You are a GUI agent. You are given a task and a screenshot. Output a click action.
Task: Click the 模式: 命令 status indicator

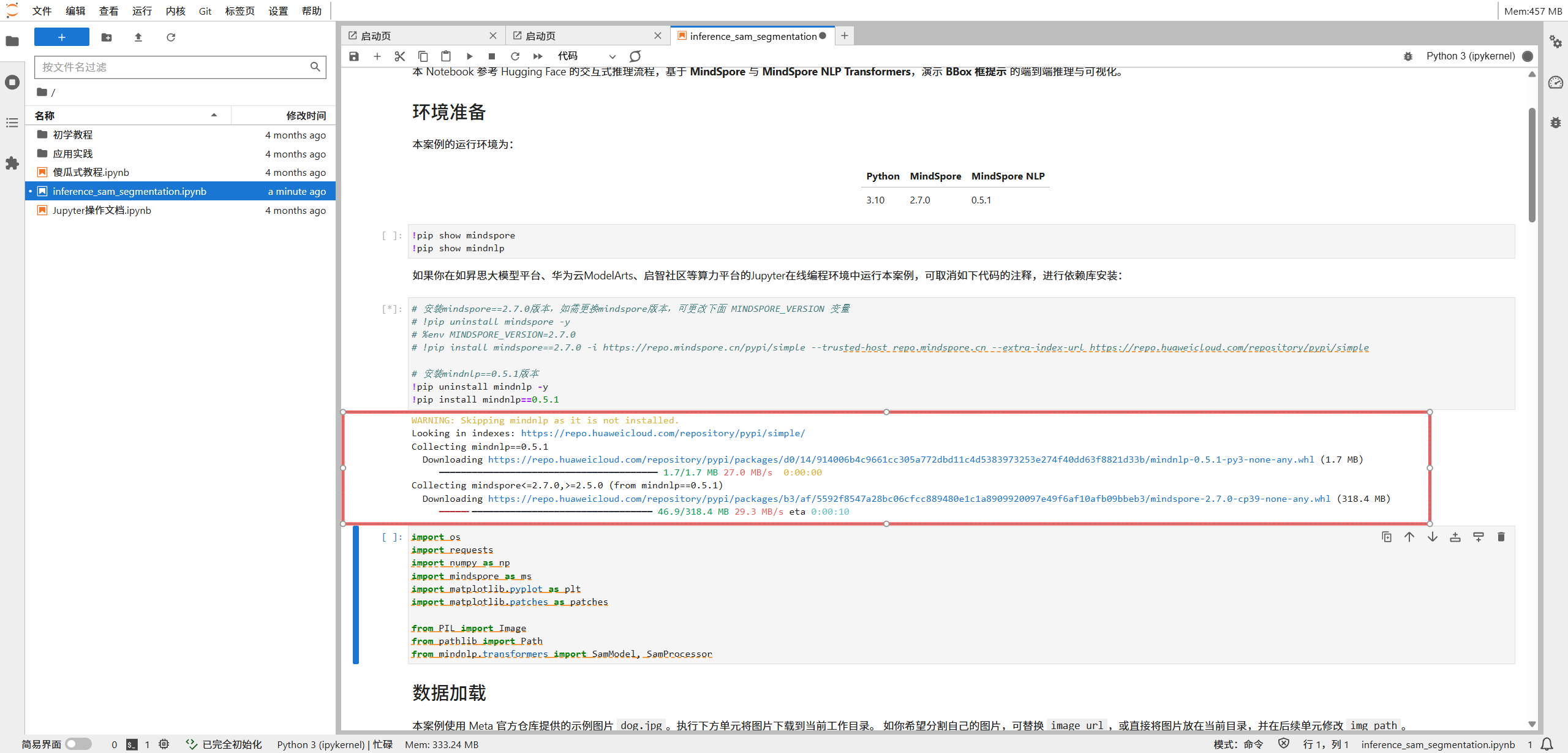pos(1238,744)
